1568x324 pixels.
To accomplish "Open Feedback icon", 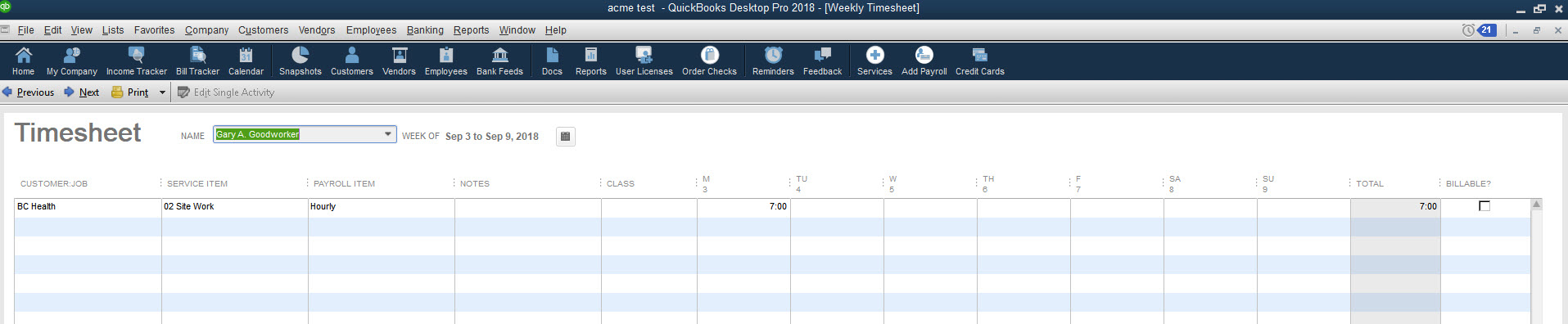I will pos(823,61).
